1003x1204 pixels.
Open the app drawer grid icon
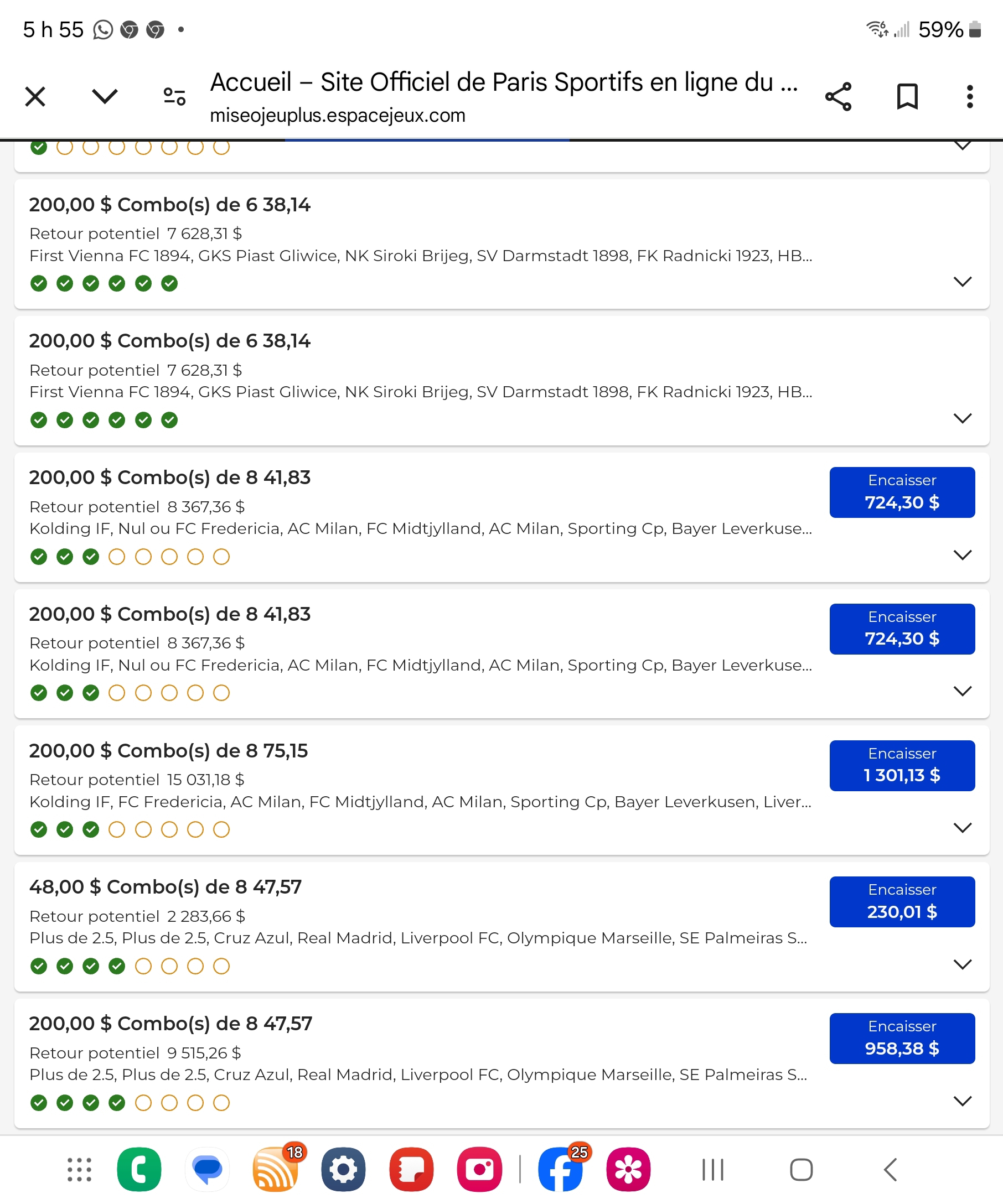click(79, 1170)
